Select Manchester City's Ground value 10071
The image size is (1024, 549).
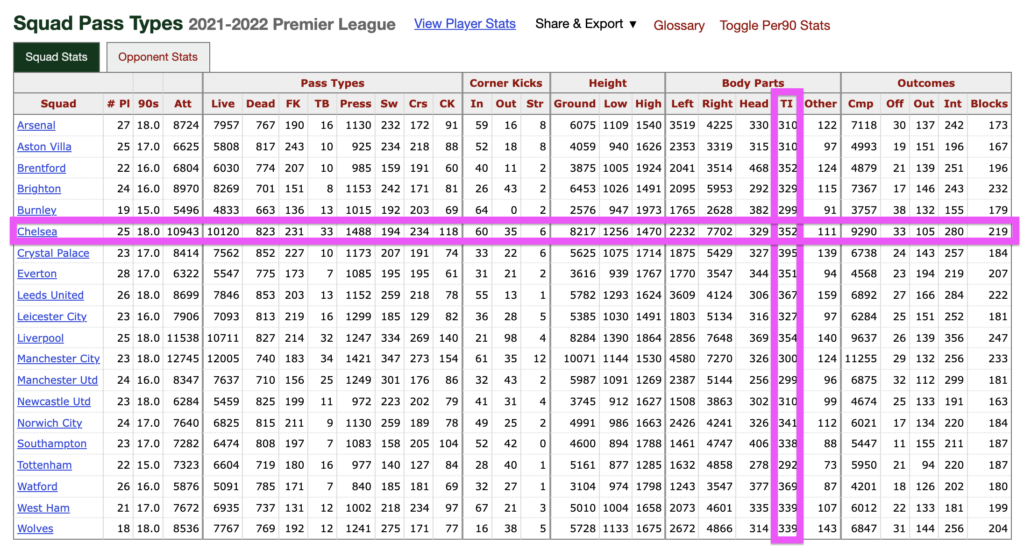(x=579, y=358)
